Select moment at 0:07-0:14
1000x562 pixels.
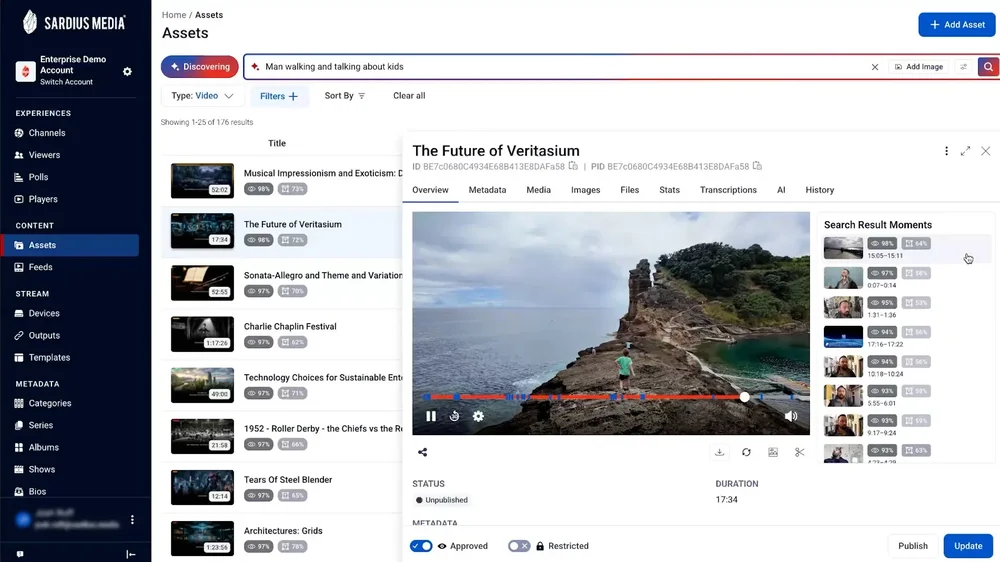[906, 277]
